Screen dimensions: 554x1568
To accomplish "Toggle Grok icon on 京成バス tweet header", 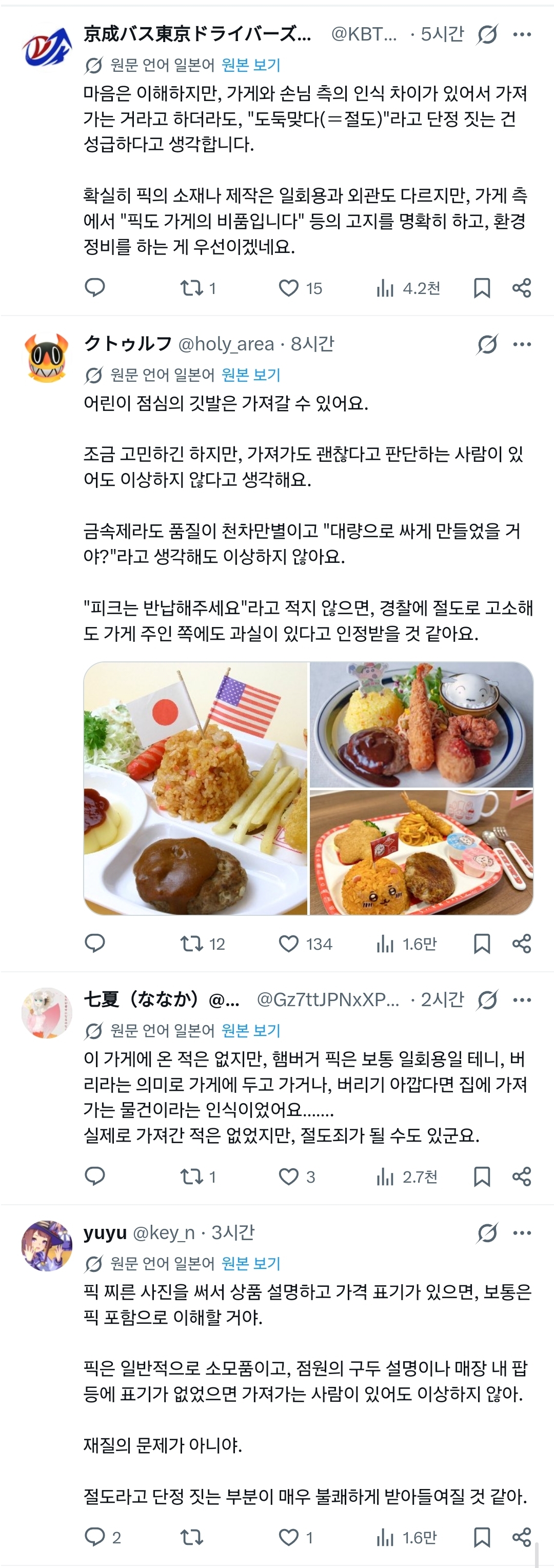I will [x=487, y=34].
